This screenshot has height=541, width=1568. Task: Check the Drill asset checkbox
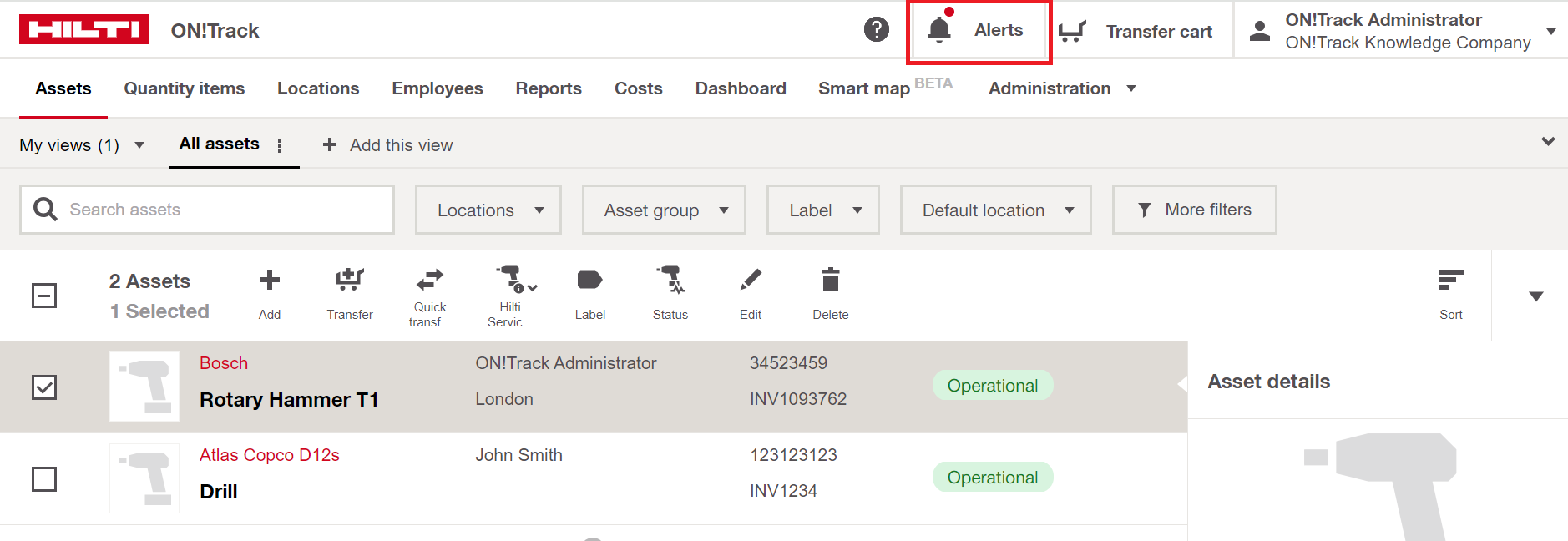coord(44,479)
